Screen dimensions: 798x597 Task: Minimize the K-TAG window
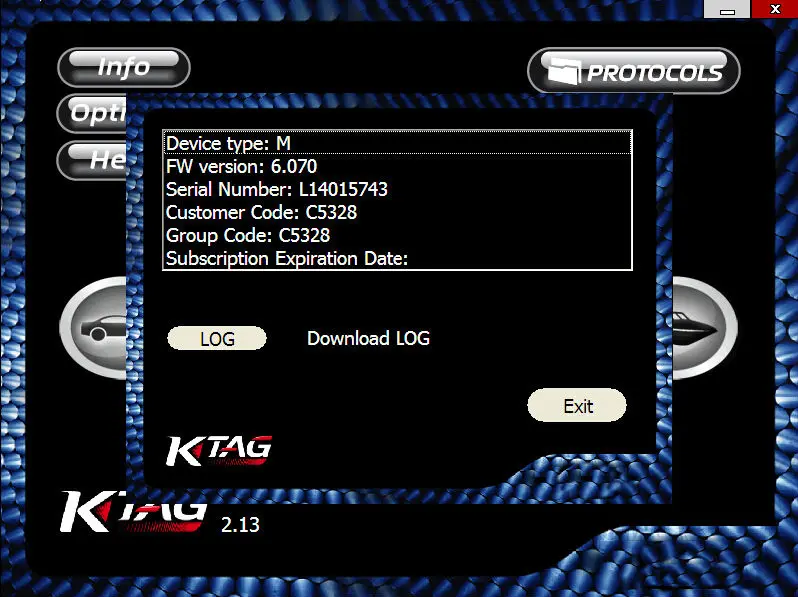pyautogui.click(x=727, y=9)
